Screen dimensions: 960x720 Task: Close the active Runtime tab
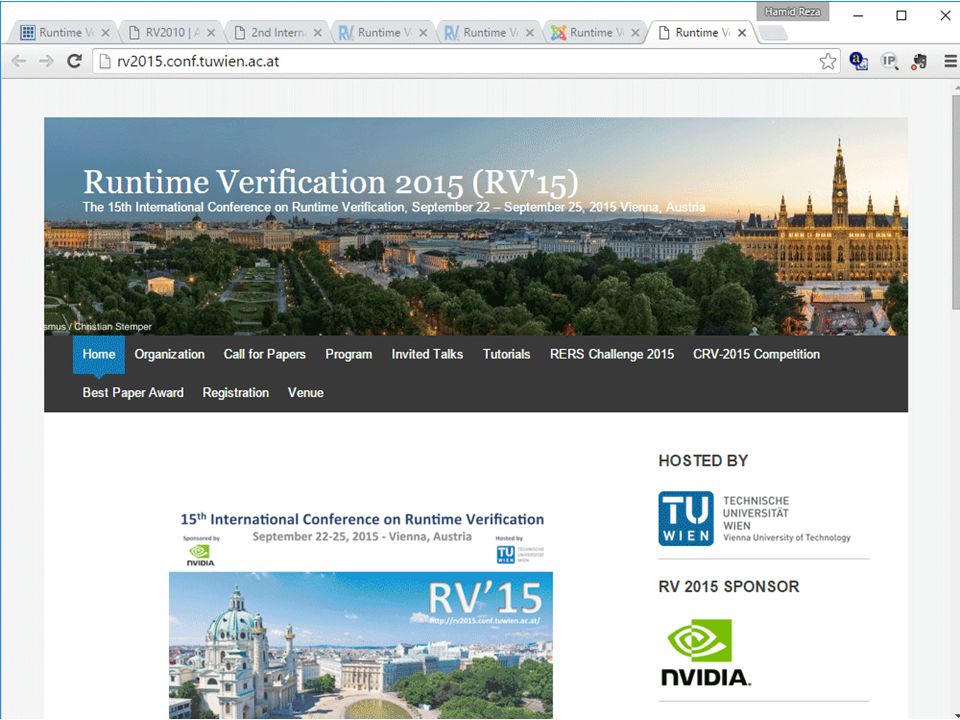click(742, 33)
